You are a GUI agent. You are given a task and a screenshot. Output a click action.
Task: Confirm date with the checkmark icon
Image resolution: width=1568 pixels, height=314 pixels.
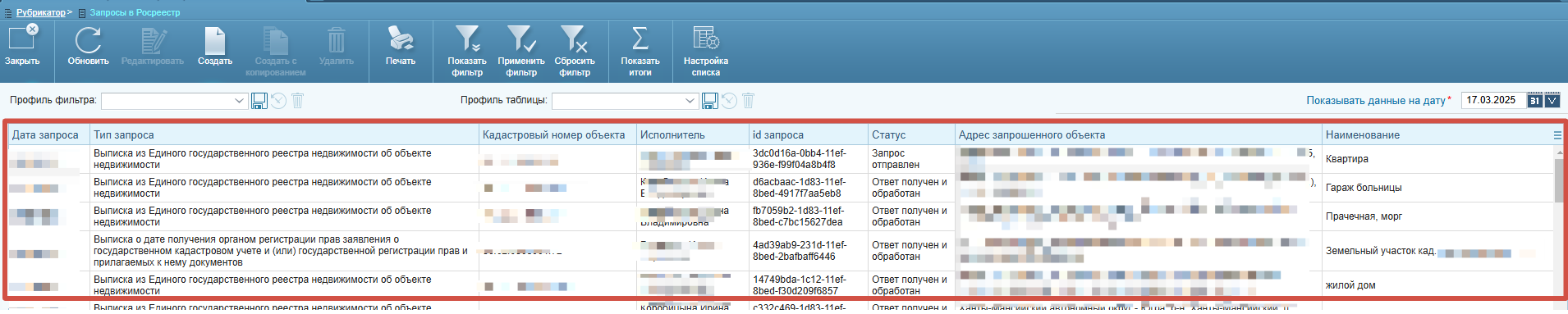pyautogui.click(x=1552, y=101)
